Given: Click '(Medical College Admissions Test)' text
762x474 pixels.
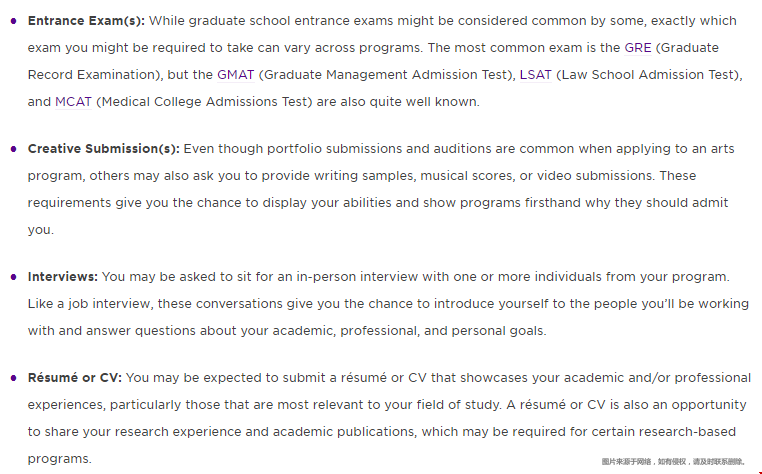Looking at the screenshot, I should click(x=202, y=101).
